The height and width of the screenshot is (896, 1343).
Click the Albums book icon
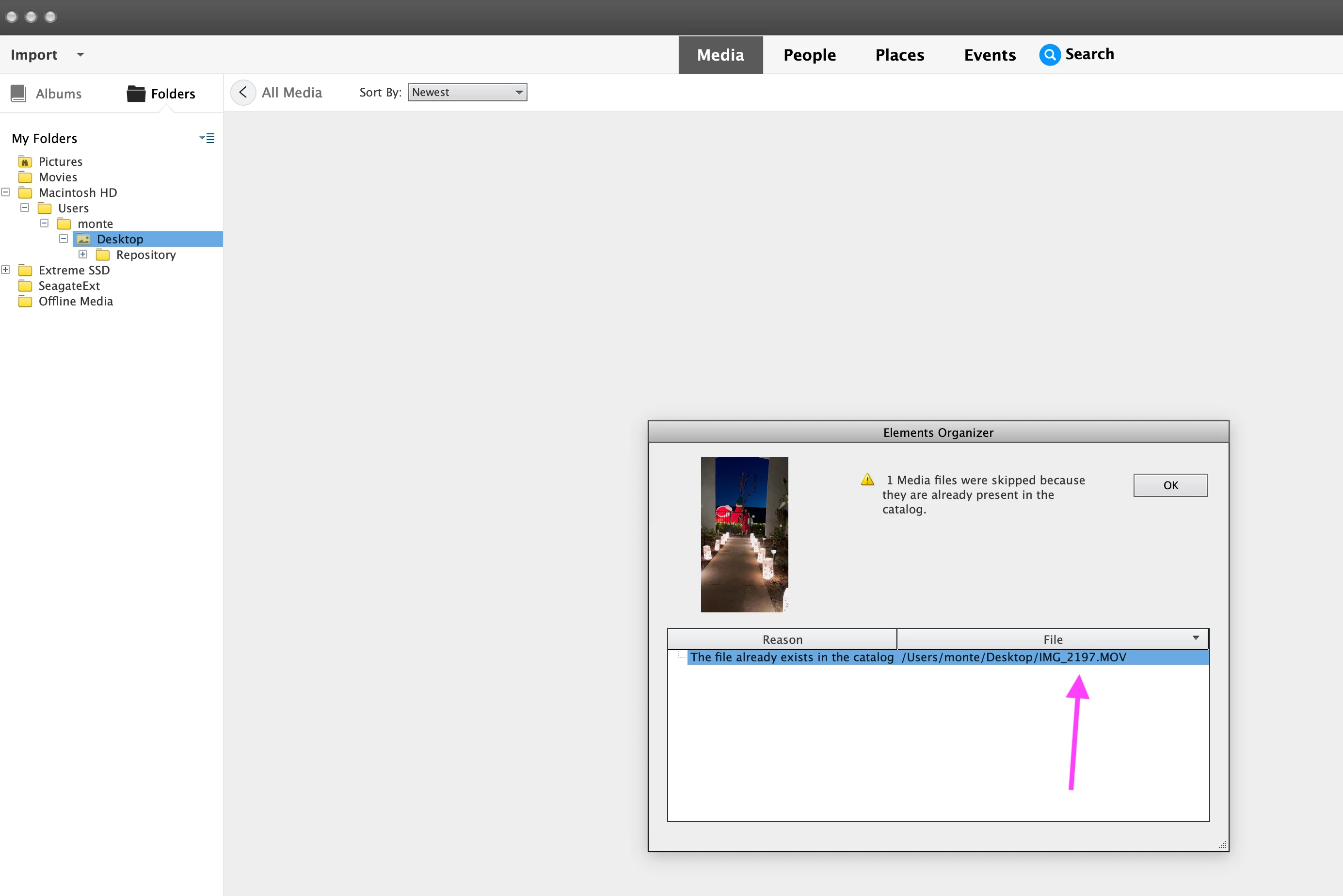tap(18, 93)
